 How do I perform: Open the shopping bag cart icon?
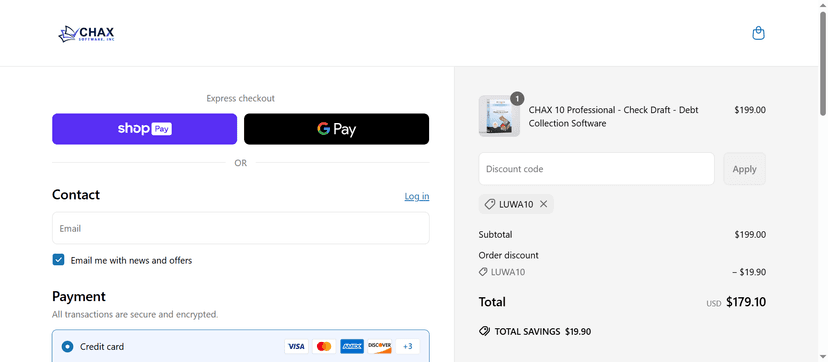point(758,33)
